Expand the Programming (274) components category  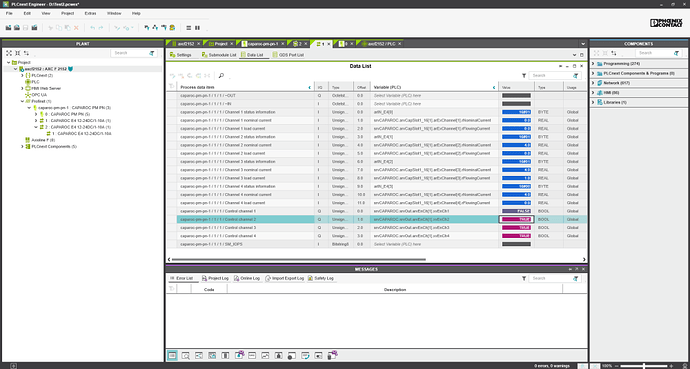pyautogui.click(x=593, y=64)
